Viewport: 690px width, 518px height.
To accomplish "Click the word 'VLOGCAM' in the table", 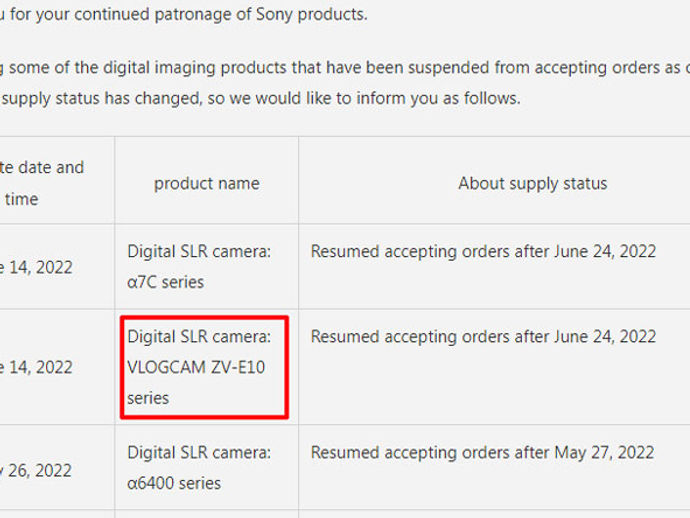I will point(166,367).
